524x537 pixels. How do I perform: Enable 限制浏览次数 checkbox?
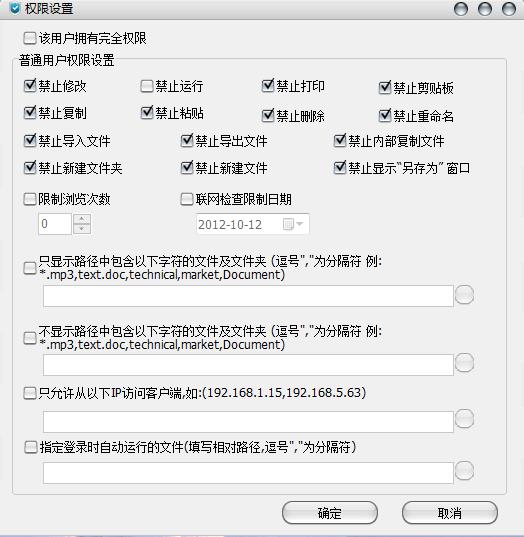coord(30,199)
